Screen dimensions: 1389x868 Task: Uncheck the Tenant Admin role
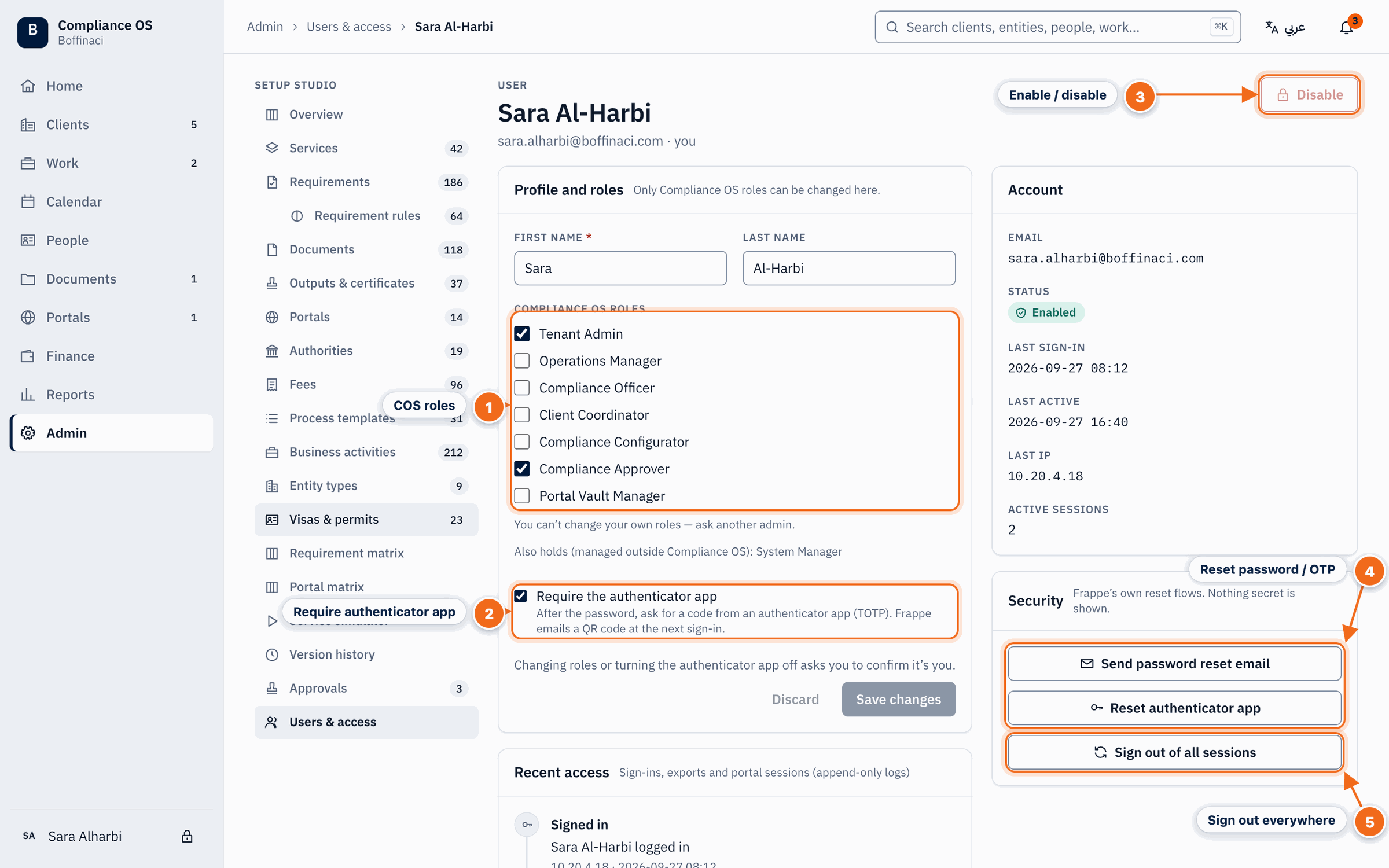pyautogui.click(x=522, y=334)
